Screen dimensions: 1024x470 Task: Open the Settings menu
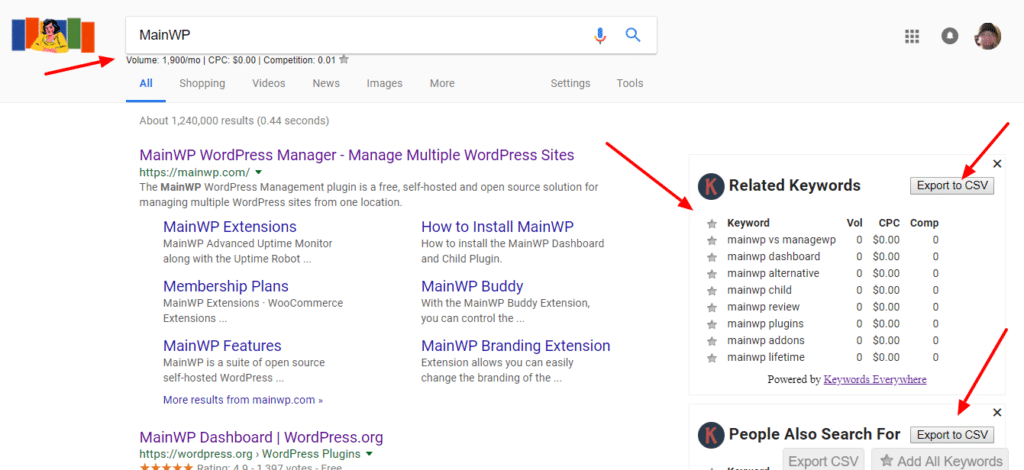tap(570, 84)
